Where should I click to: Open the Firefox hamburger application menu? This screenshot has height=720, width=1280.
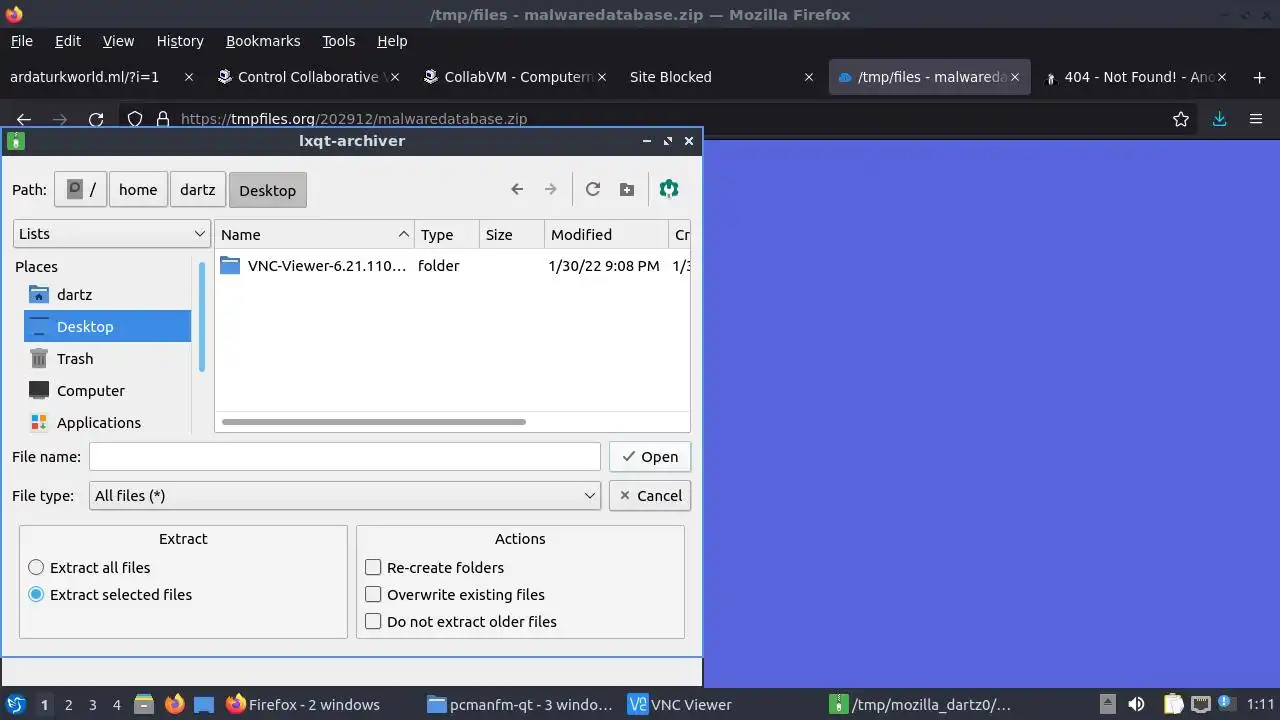click(x=1256, y=119)
